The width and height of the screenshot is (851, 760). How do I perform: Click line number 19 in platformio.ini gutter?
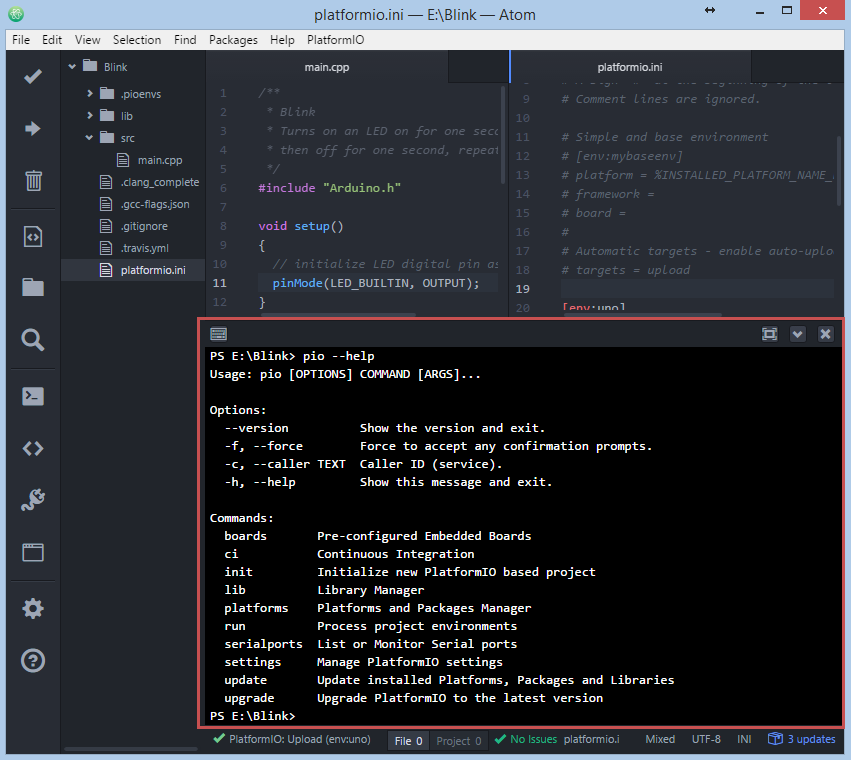pos(522,289)
